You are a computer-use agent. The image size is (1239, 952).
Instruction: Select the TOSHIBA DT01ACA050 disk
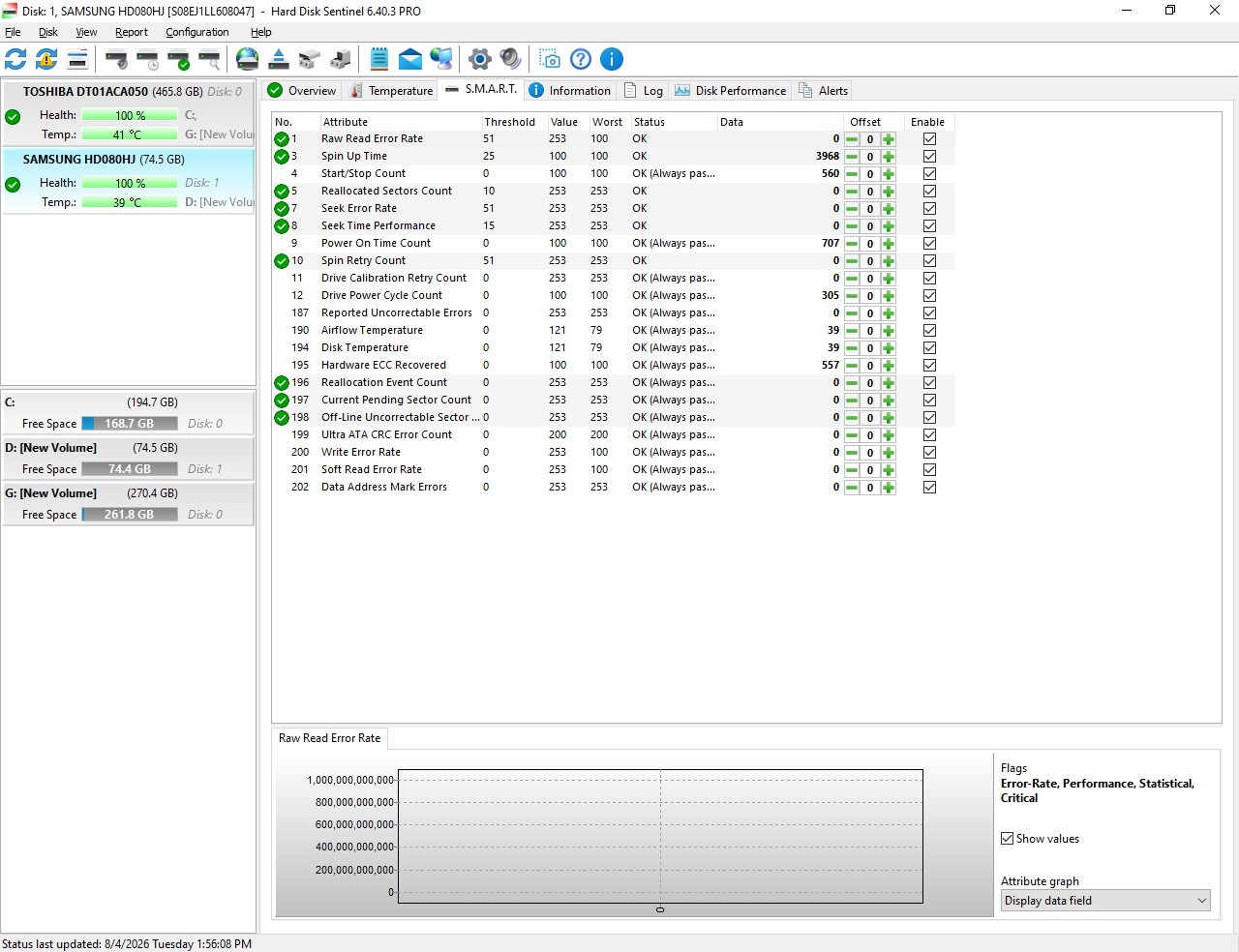[x=128, y=113]
